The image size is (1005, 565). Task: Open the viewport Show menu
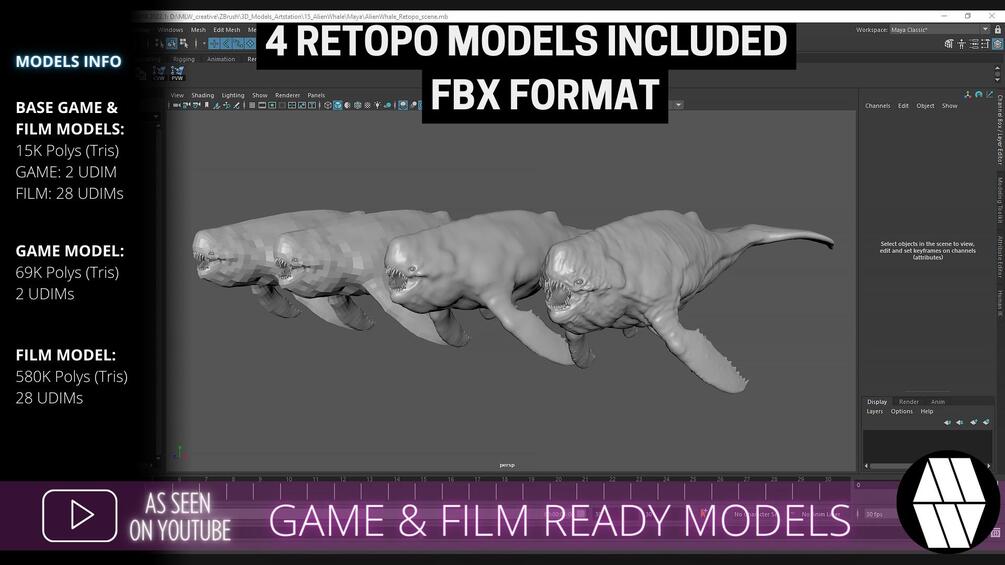pos(260,95)
